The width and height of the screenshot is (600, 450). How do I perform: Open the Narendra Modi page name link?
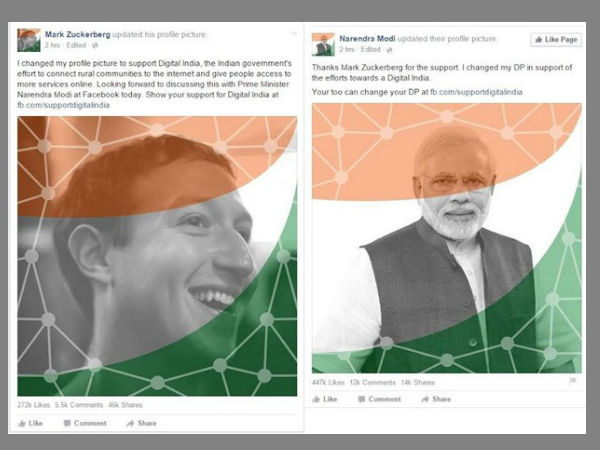[x=367, y=39]
